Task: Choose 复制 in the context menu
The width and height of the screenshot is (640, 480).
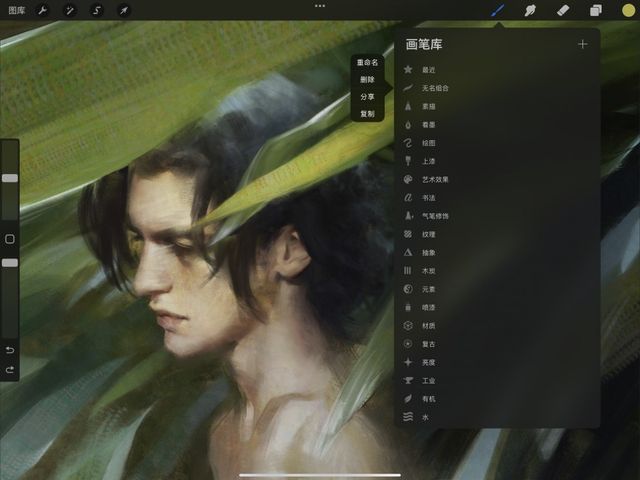Action: click(367, 114)
